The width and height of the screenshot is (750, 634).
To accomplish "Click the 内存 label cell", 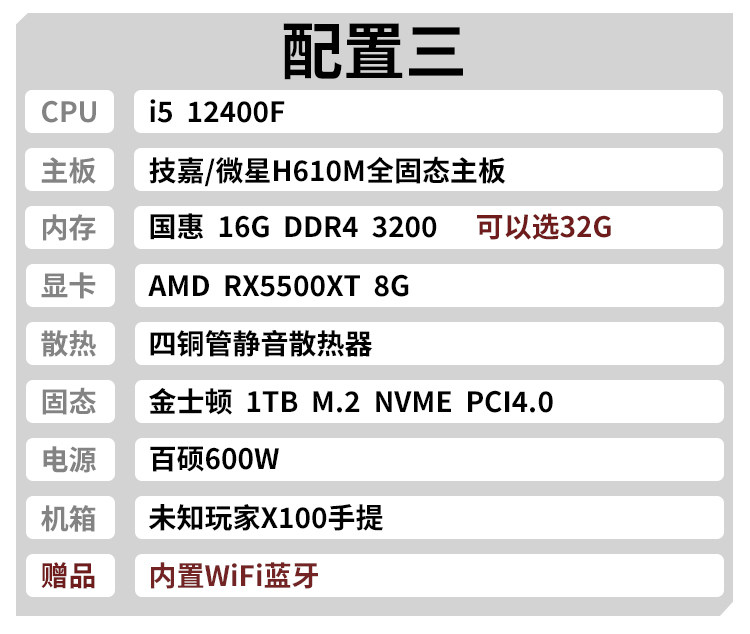I will coord(69,228).
